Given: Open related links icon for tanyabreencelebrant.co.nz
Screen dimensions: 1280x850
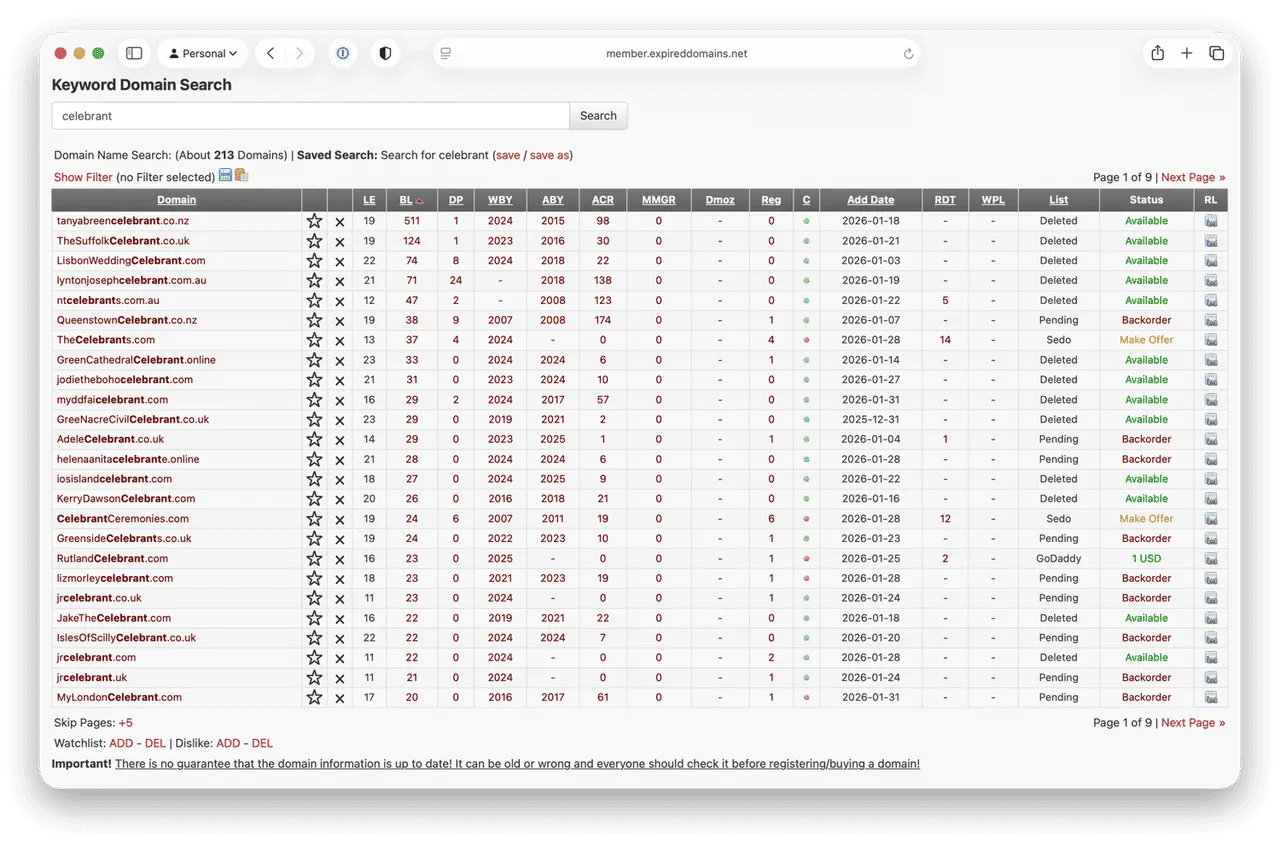Looking at the screenshot, I should pos(1211,221).
